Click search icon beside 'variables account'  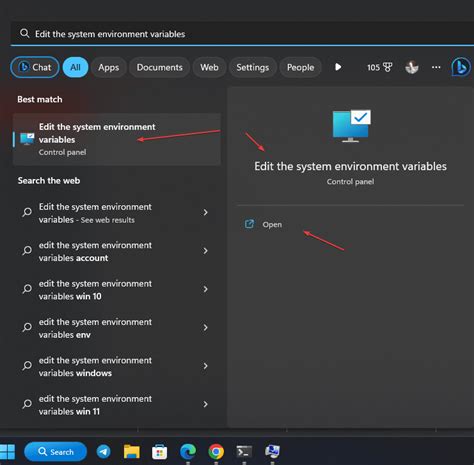point(27,250)
